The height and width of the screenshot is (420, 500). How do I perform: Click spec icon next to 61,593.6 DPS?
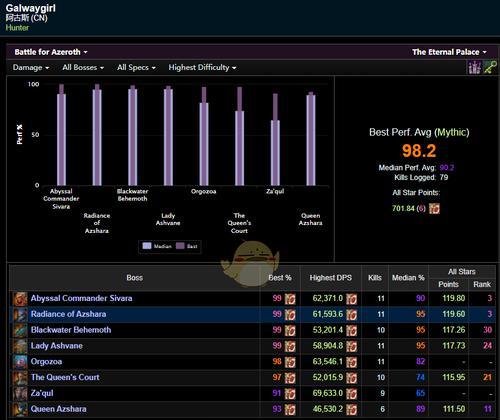coord(351,314)
